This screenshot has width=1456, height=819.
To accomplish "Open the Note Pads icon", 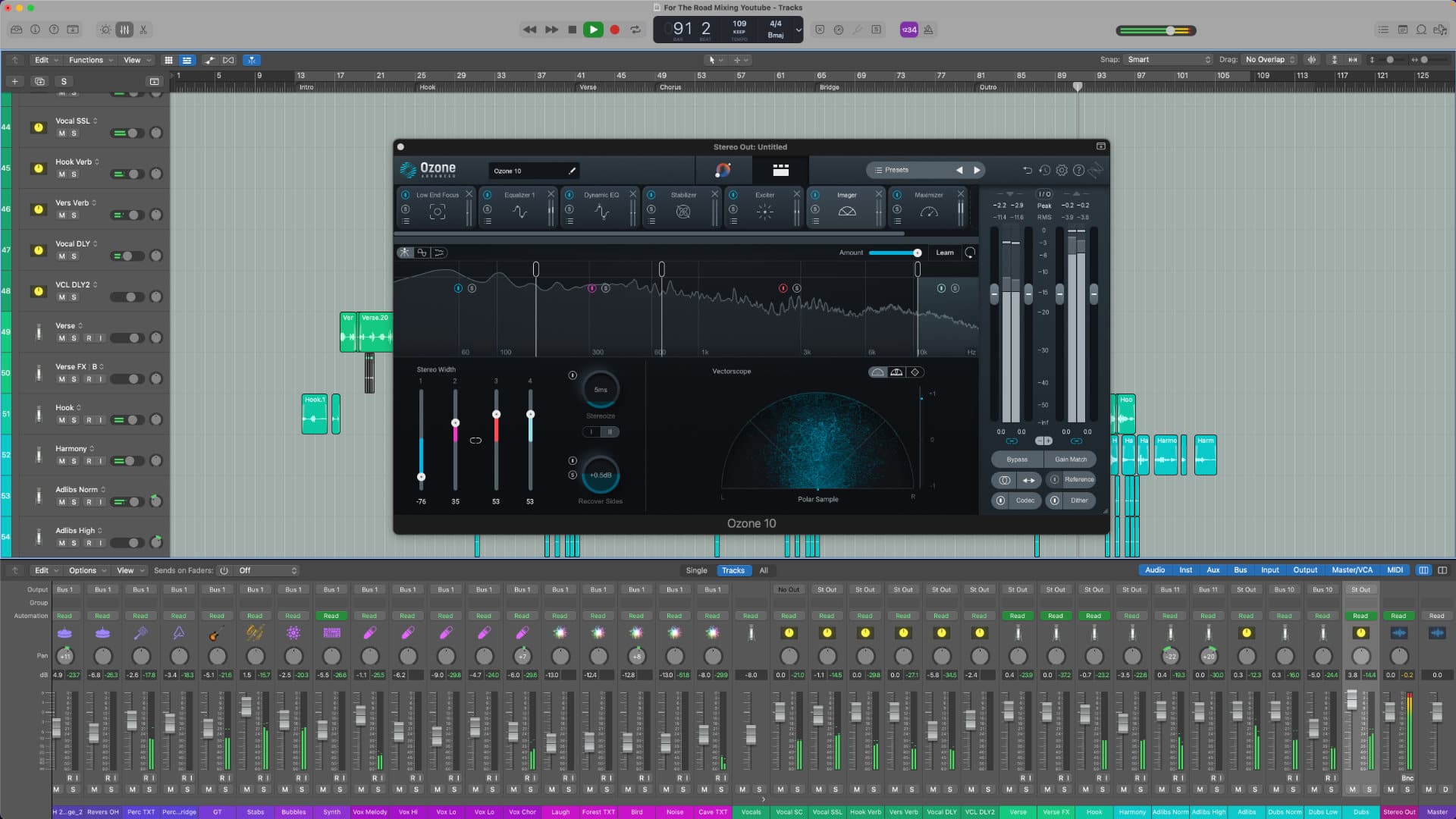I will (x=1402, y=30).
